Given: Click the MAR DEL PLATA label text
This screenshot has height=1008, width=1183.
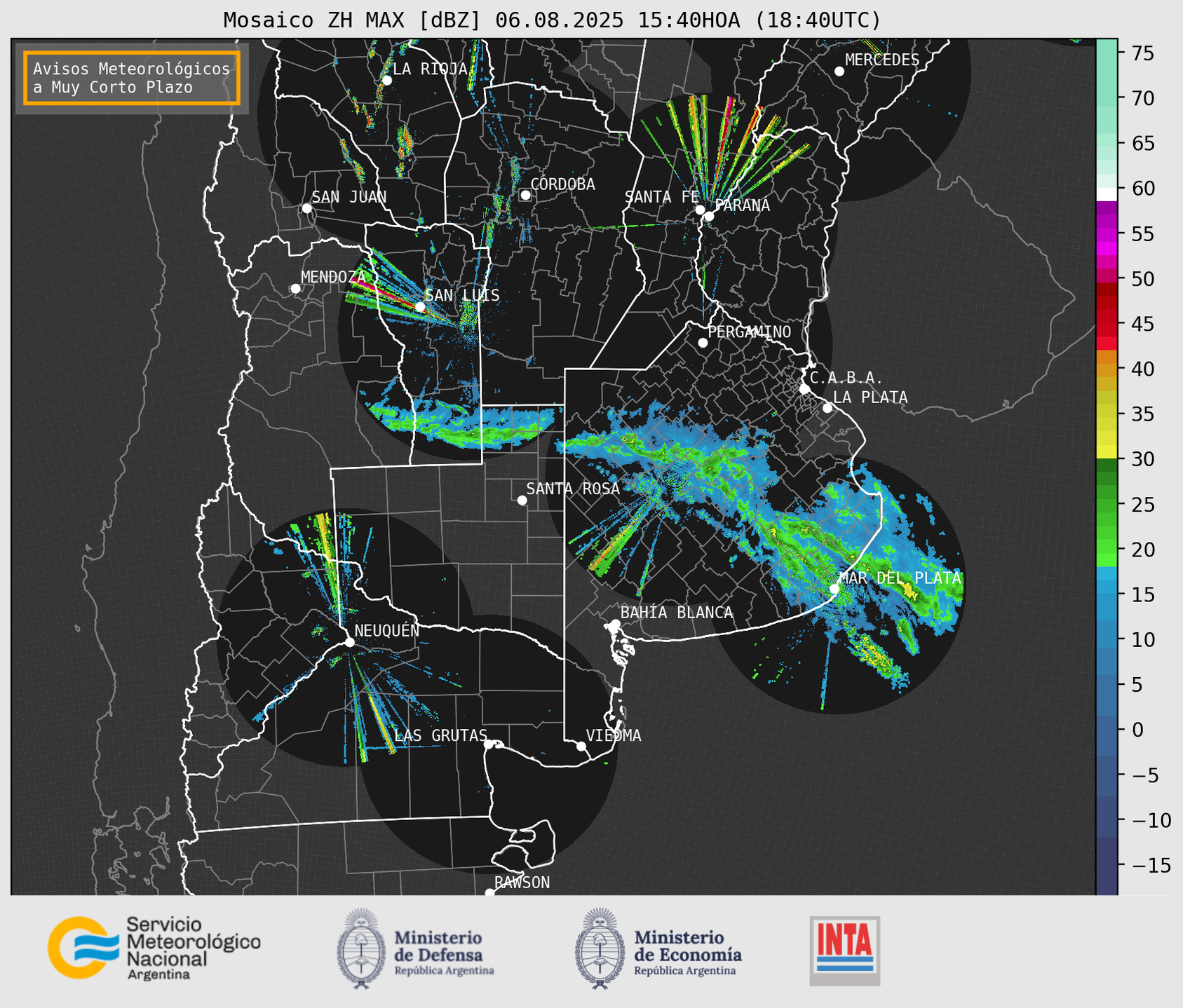Looking at the screenshot, I should [x=900, y=578].
